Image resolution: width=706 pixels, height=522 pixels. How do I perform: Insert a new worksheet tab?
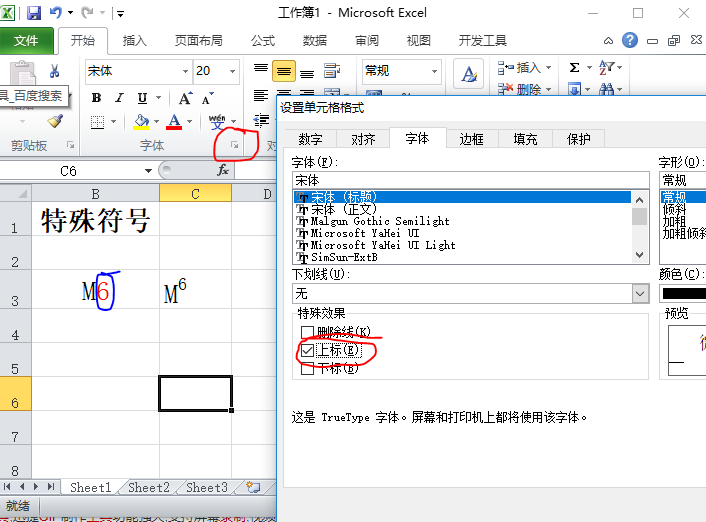(x=253, y=487)
